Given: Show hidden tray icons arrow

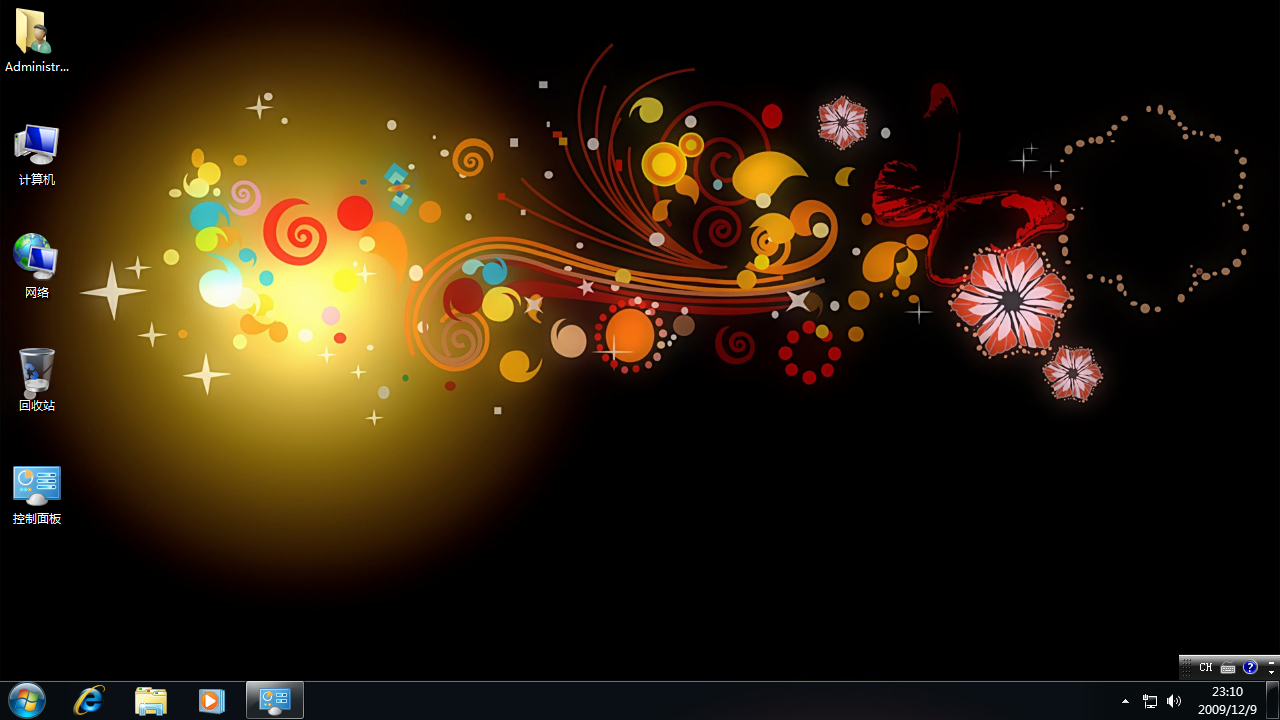Looking at the screenshot, I should 1125,702.
